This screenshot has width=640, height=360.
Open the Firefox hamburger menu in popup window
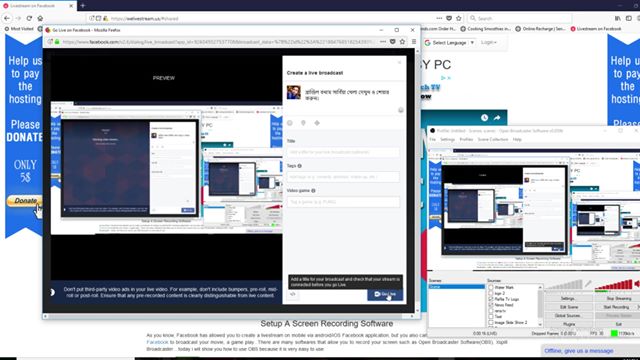pyautogui.click(x=413, y=42)
